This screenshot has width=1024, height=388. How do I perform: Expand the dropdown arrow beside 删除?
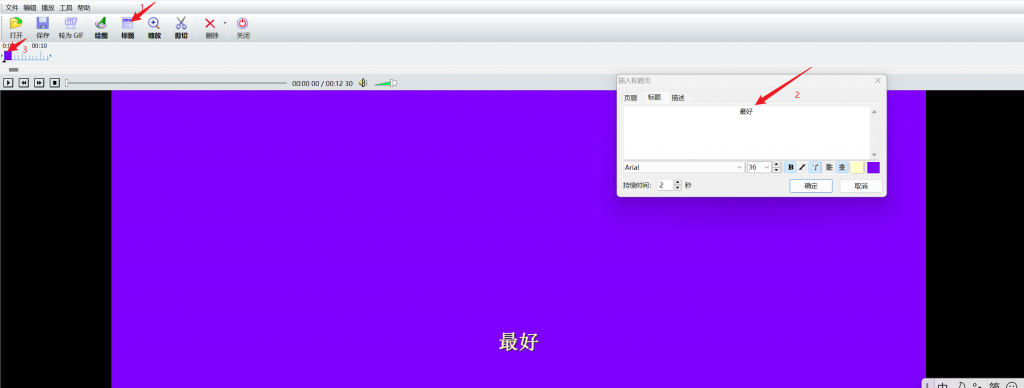pyautogui.click(x=225, y=24)
